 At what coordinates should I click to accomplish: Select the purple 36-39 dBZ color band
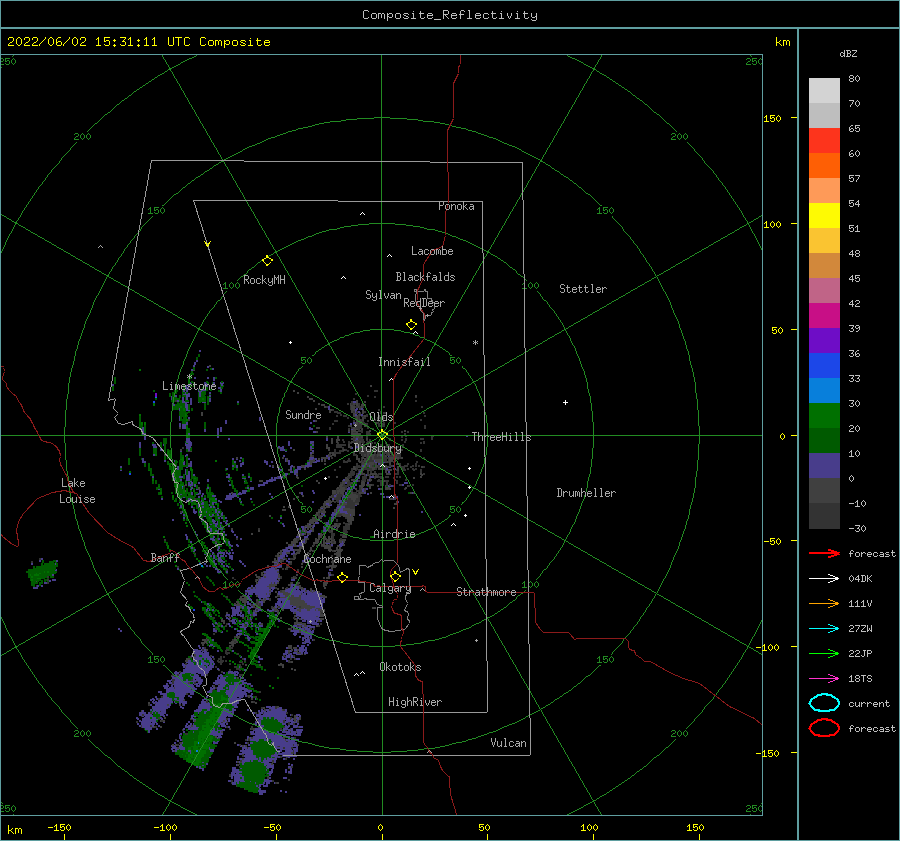(x=824, y=340)
